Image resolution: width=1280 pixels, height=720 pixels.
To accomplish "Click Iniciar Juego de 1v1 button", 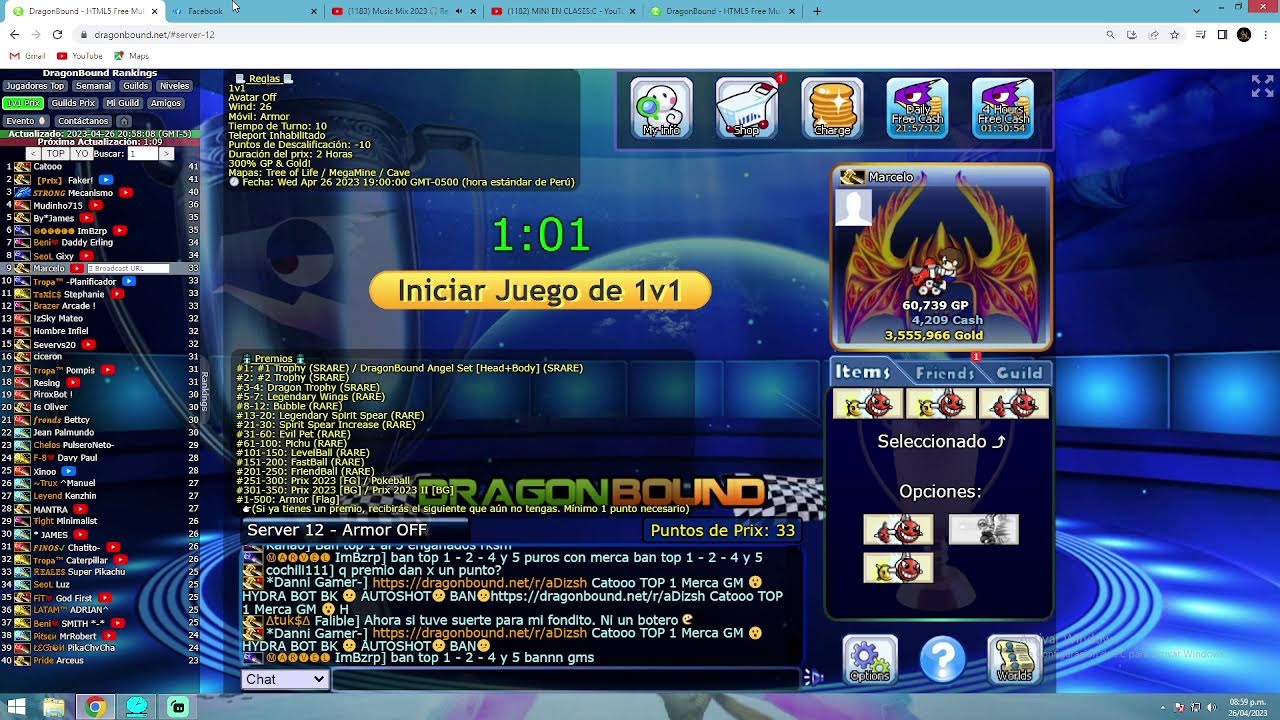I will coord(540,291).
